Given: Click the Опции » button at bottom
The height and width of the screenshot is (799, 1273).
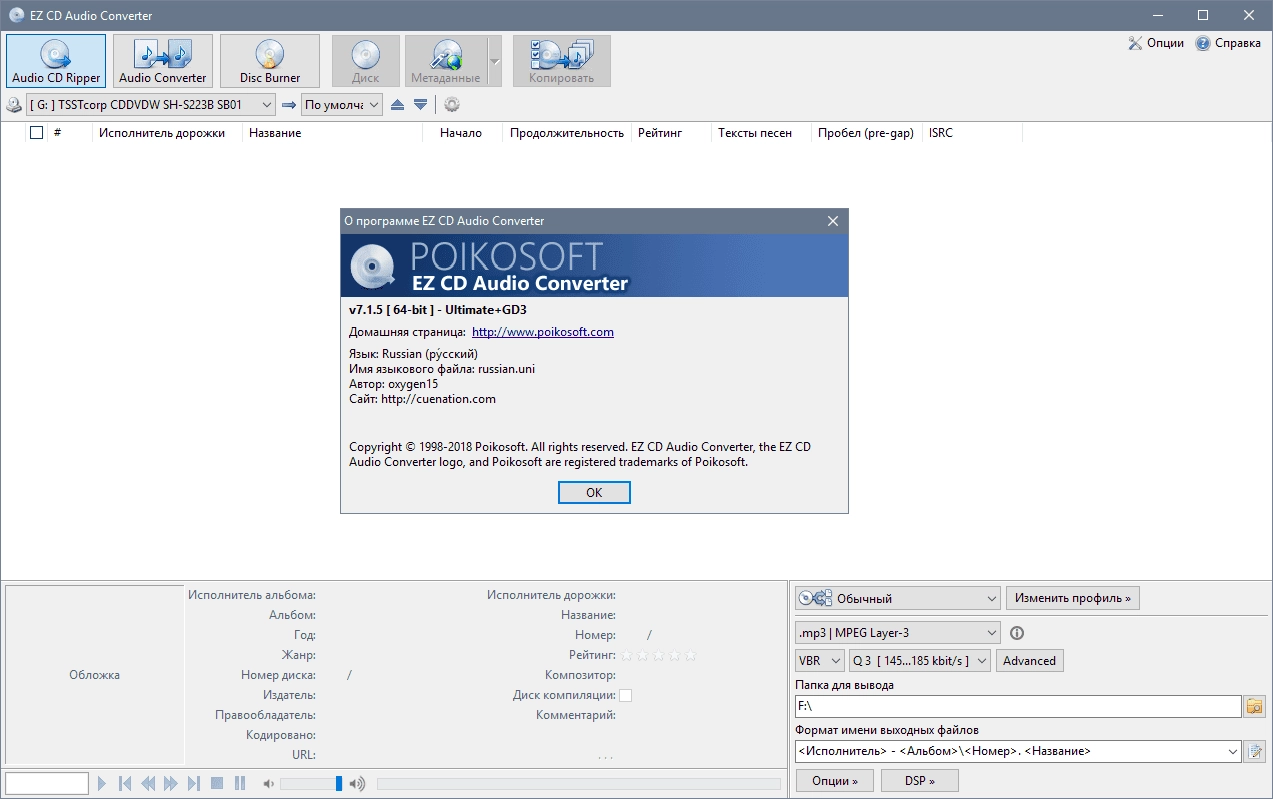Looking at the screenshot, I should [835, 780].
